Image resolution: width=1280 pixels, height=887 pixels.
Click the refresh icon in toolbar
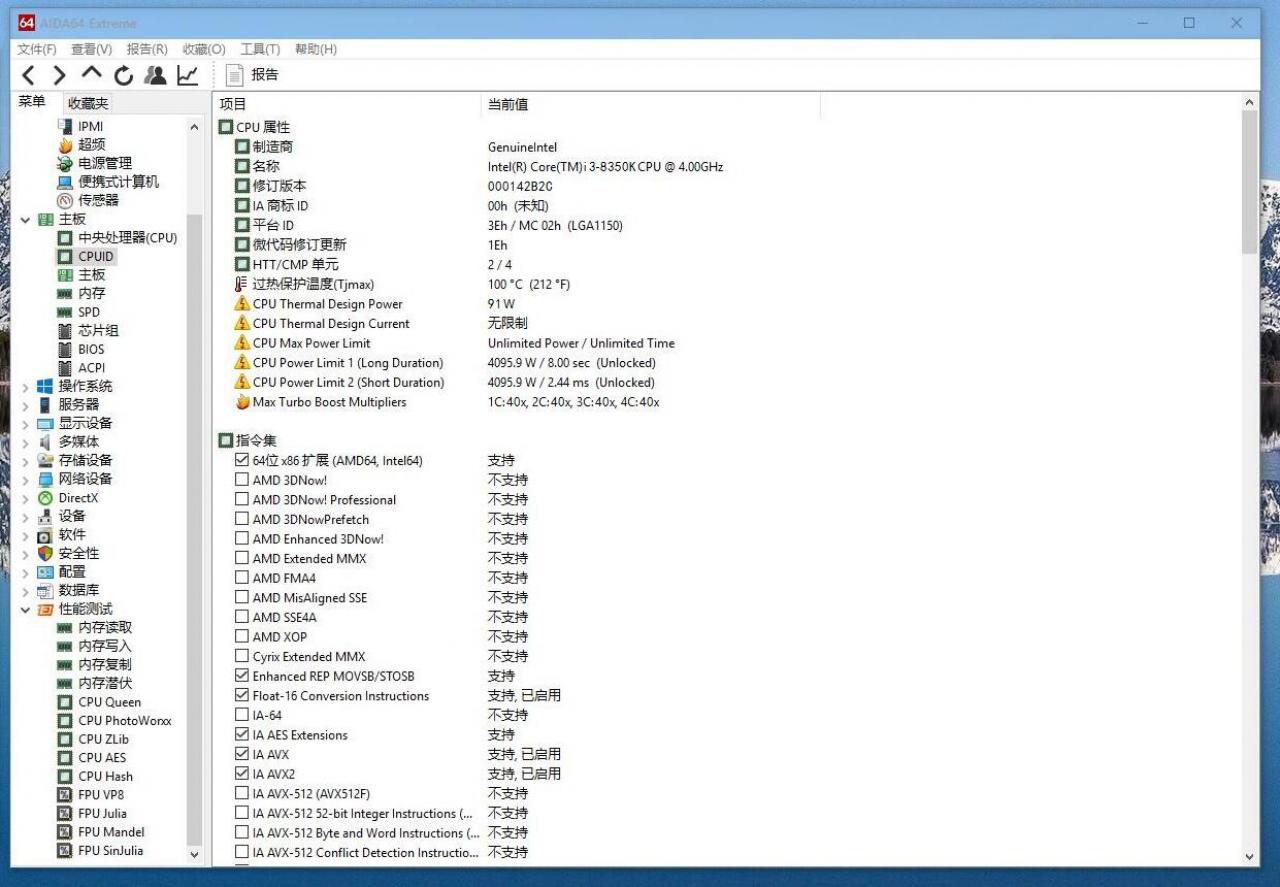click(124, 75)
